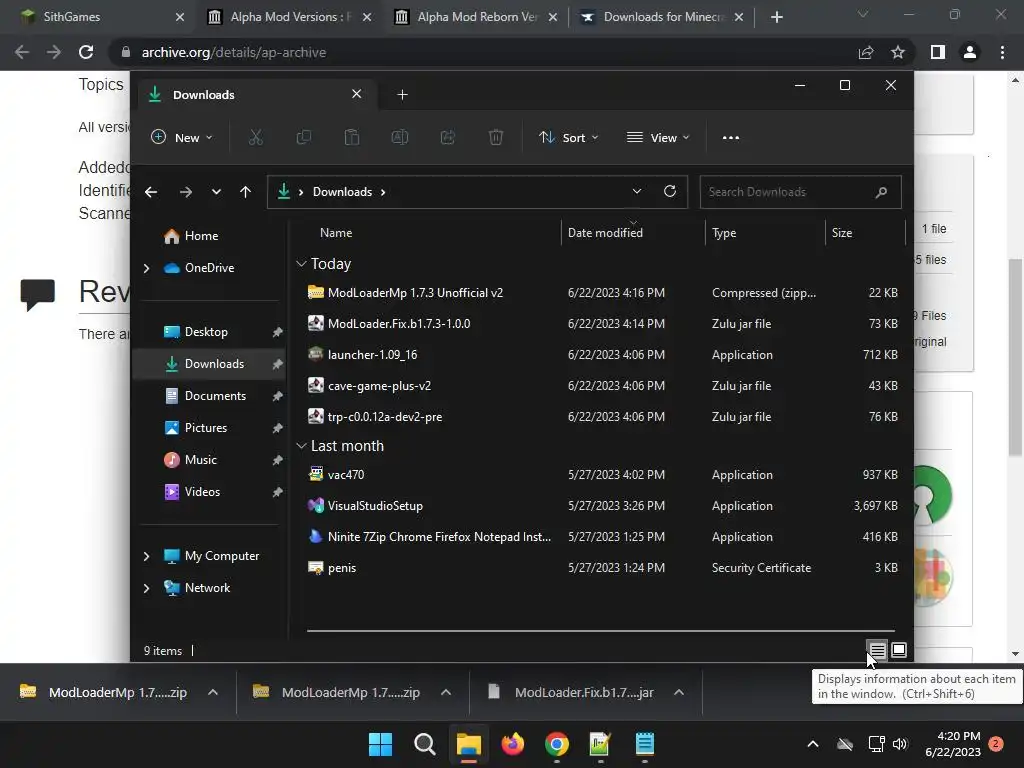Open the New item dropdown in Explorer
1024x768 pixels.
coord(182,137)
